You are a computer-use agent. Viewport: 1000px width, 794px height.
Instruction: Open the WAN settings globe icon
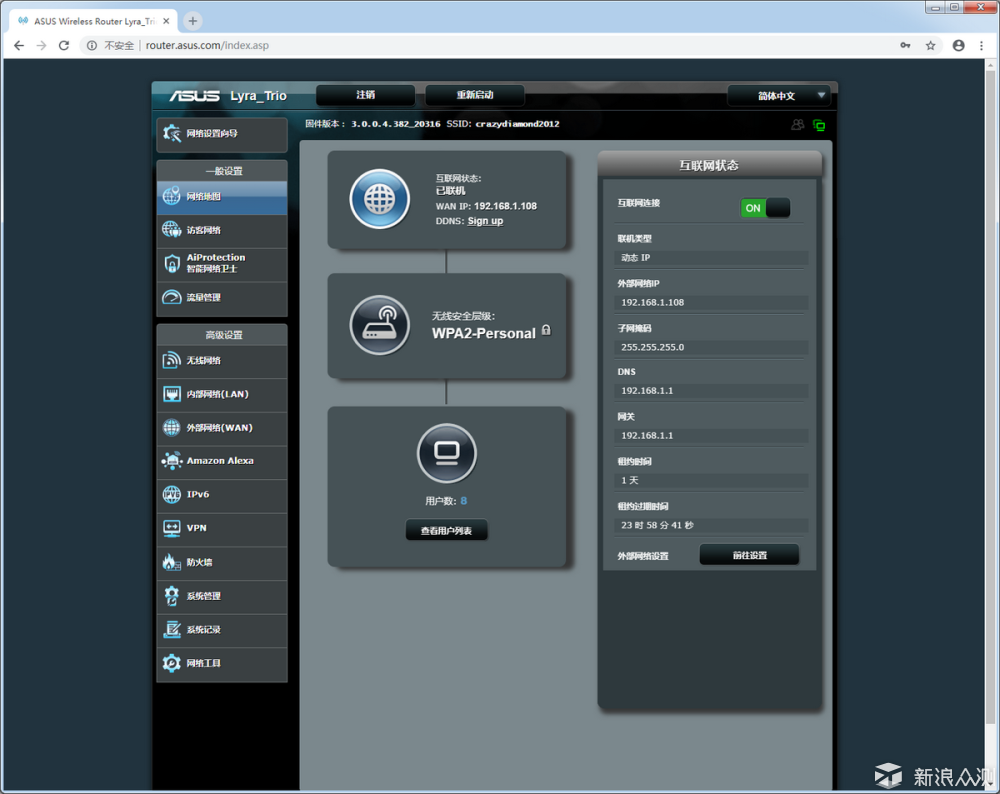171,427
